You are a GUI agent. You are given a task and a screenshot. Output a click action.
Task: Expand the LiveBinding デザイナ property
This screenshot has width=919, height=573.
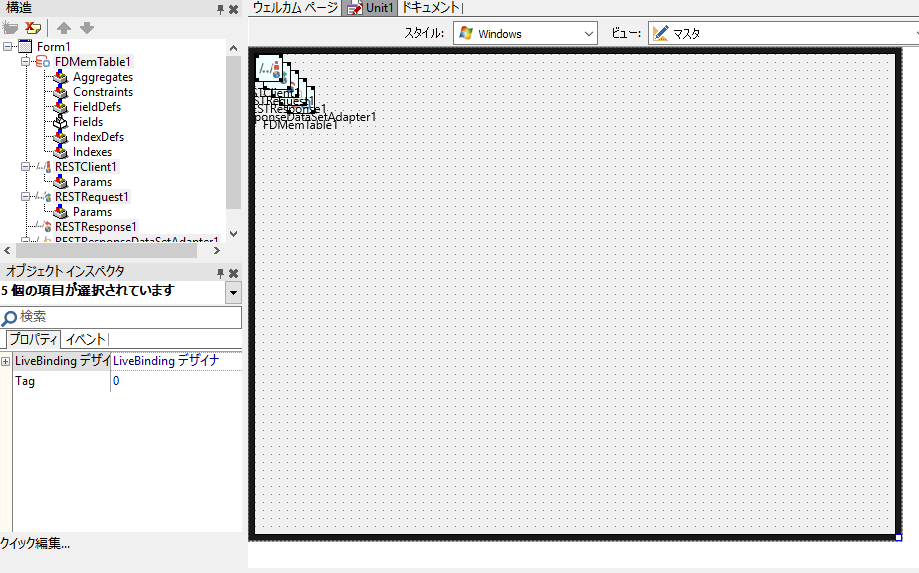pyautogui.click(x=5, y=361)
